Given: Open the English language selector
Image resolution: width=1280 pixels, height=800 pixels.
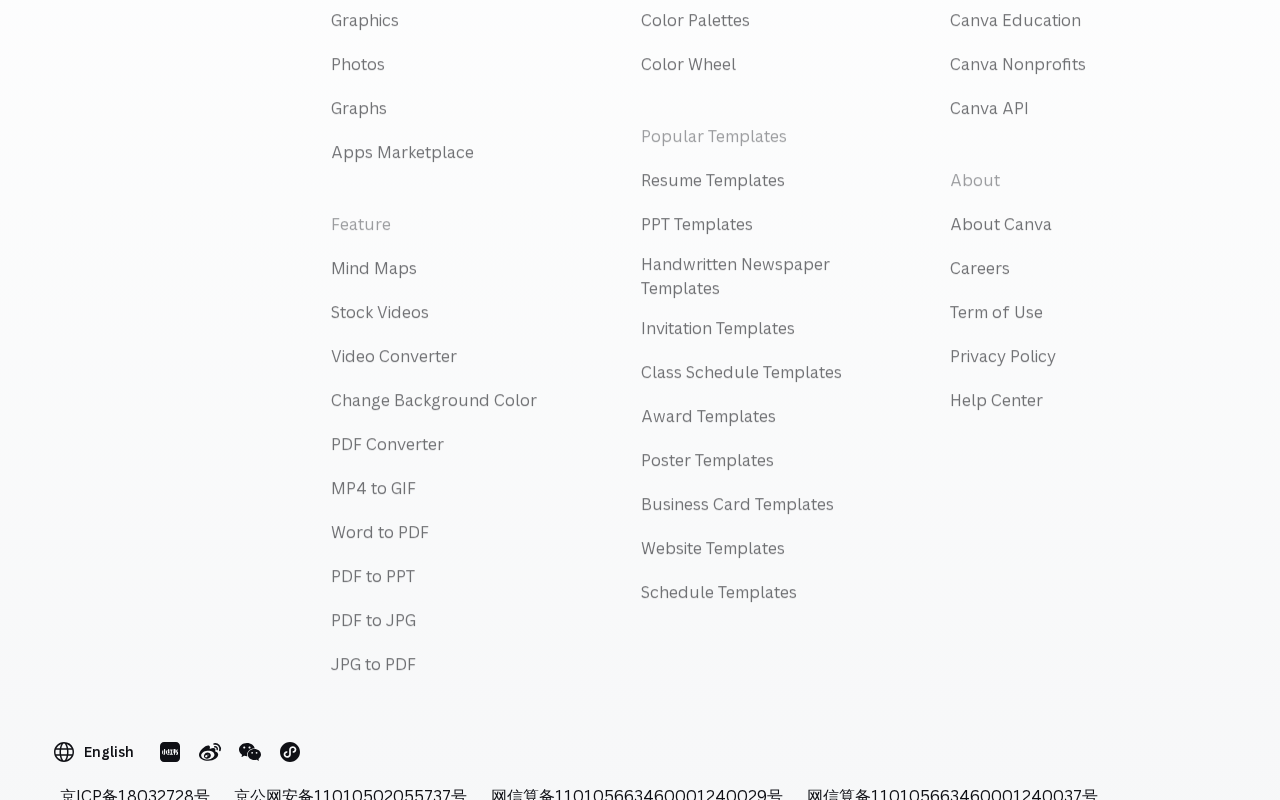Looking at the screenshot, I should (94, 752).
